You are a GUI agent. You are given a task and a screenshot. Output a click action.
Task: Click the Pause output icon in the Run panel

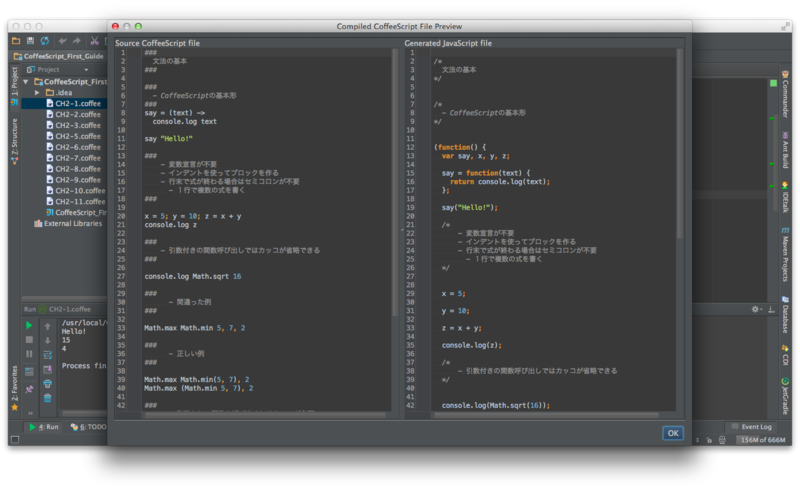tap(29, 354)
